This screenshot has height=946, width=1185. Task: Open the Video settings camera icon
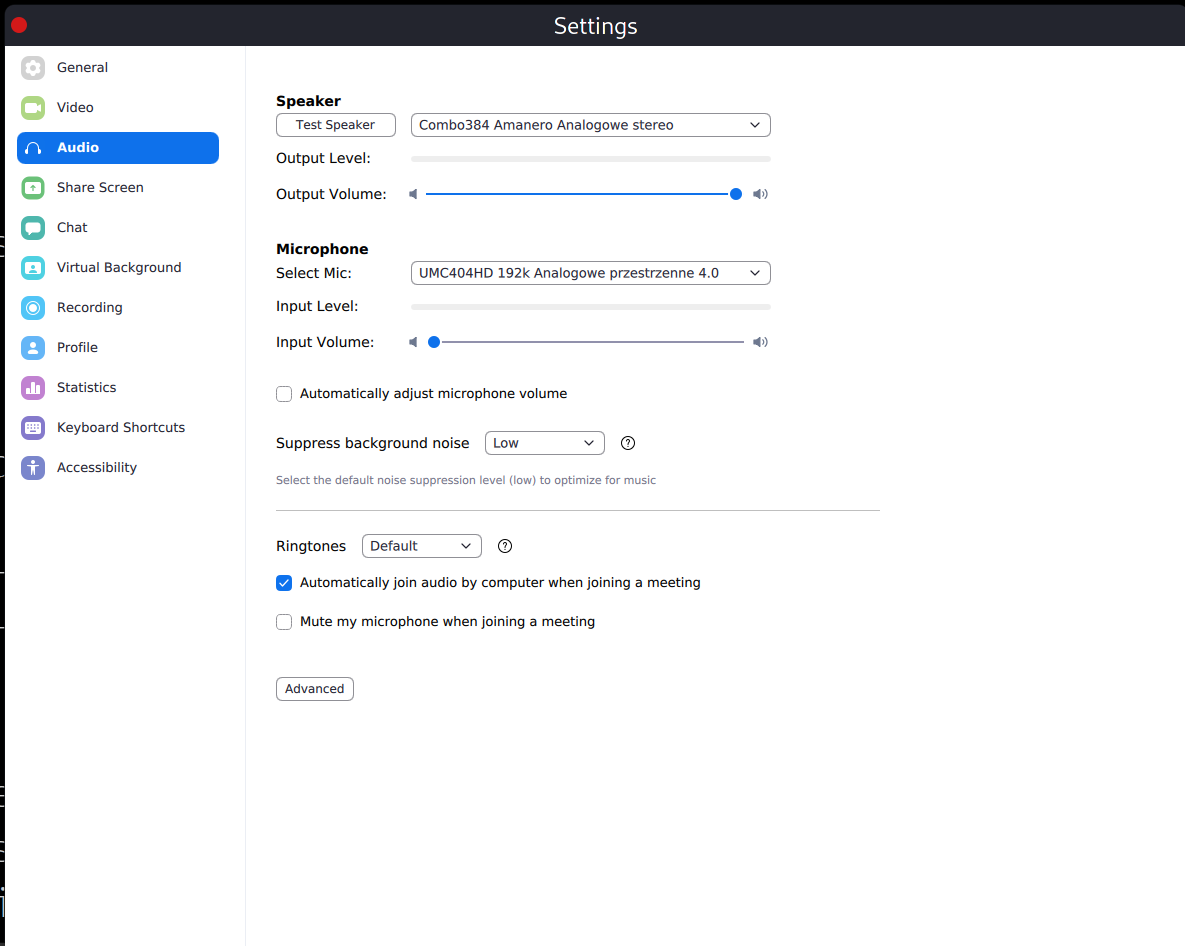(x=32, y=107)
